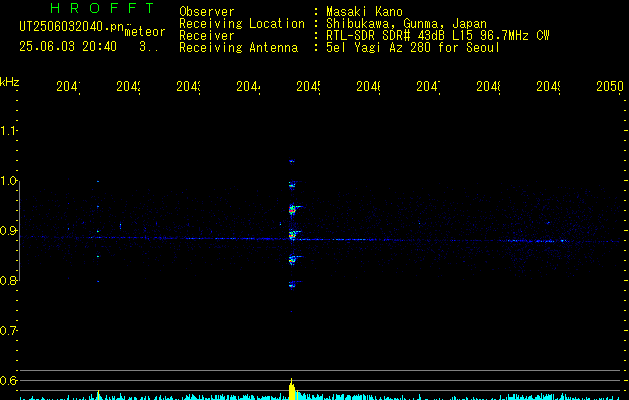Screen dimensions: 629x400
Task: Click the Receiver label
Action: pyautogui.click(x=207, y=36)
